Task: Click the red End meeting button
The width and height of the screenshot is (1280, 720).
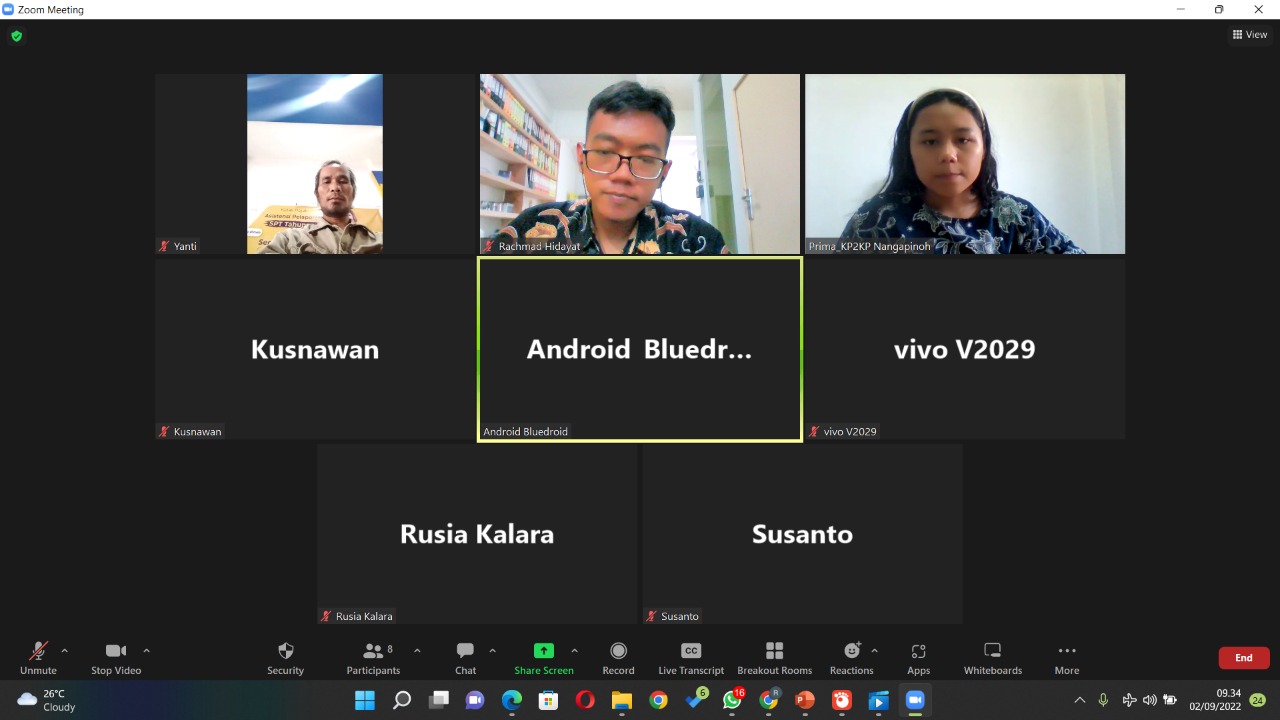Action: [1243, 658]
